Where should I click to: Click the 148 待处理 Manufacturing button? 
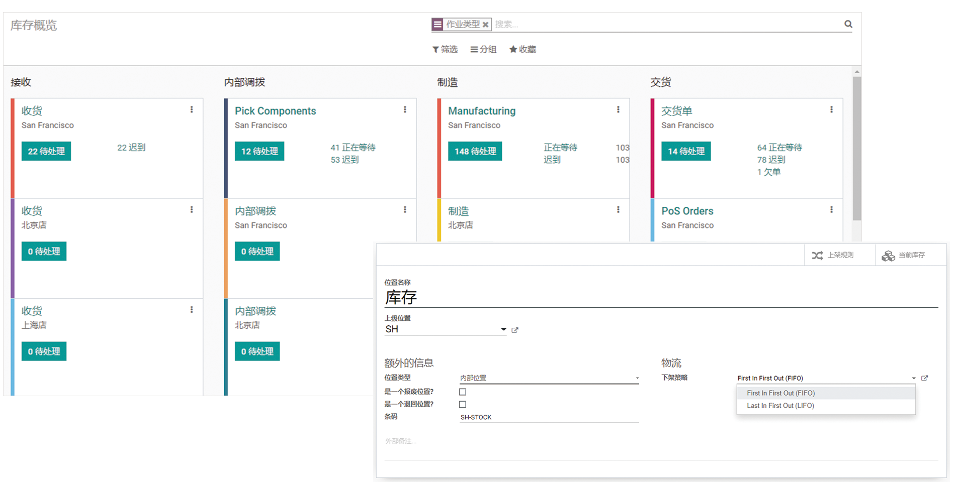click(475, 151)
